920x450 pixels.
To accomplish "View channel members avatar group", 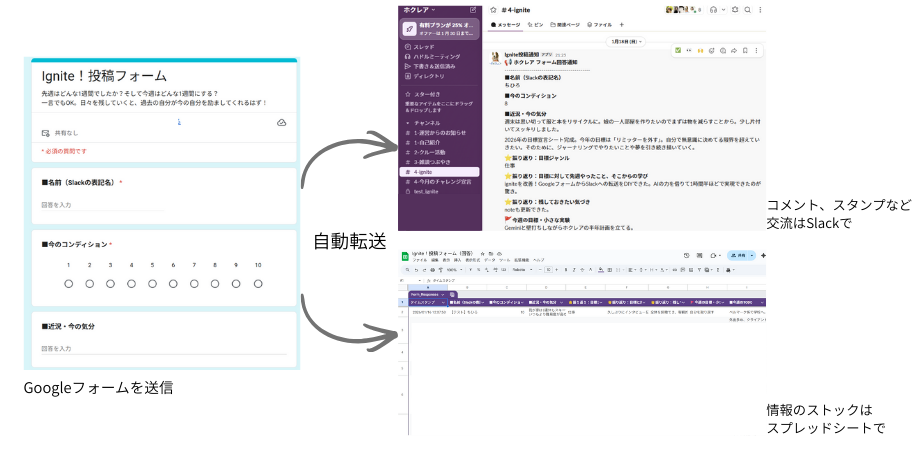I will pos(684,10).
